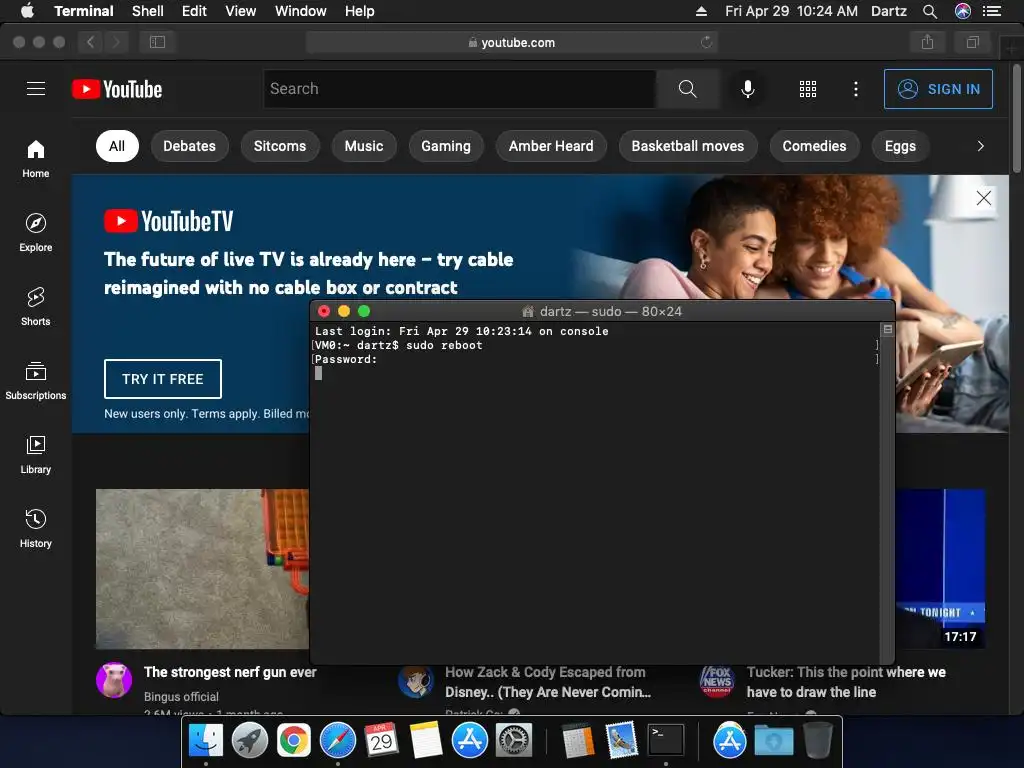Go back in Safari toolbar
The width and height of the screenshot is (1024, 768).
(x=91, y=42)
